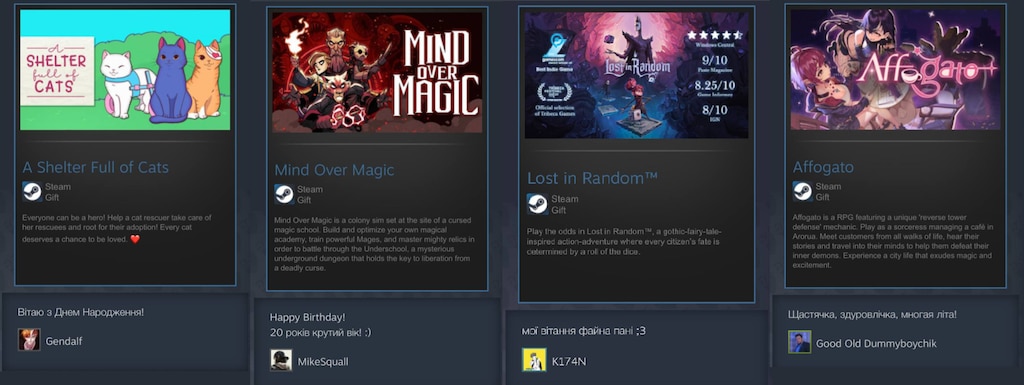Click Steam icon under A Shelter Full of Cats
This screenshot has width=1024, height=385.
coord(32,191)
